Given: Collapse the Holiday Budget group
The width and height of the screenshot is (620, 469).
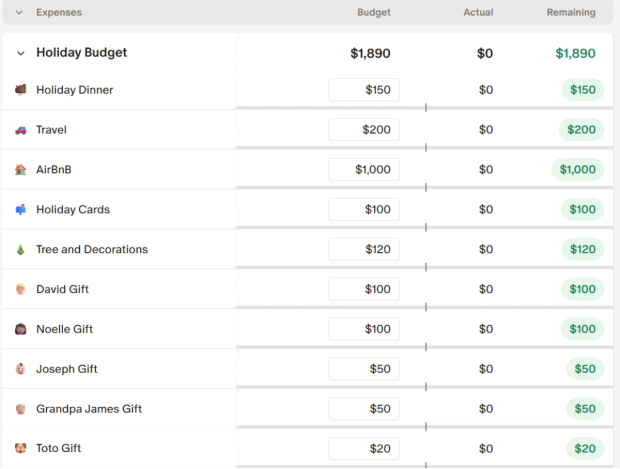Looking at the screenshot, I should (20, 54).
